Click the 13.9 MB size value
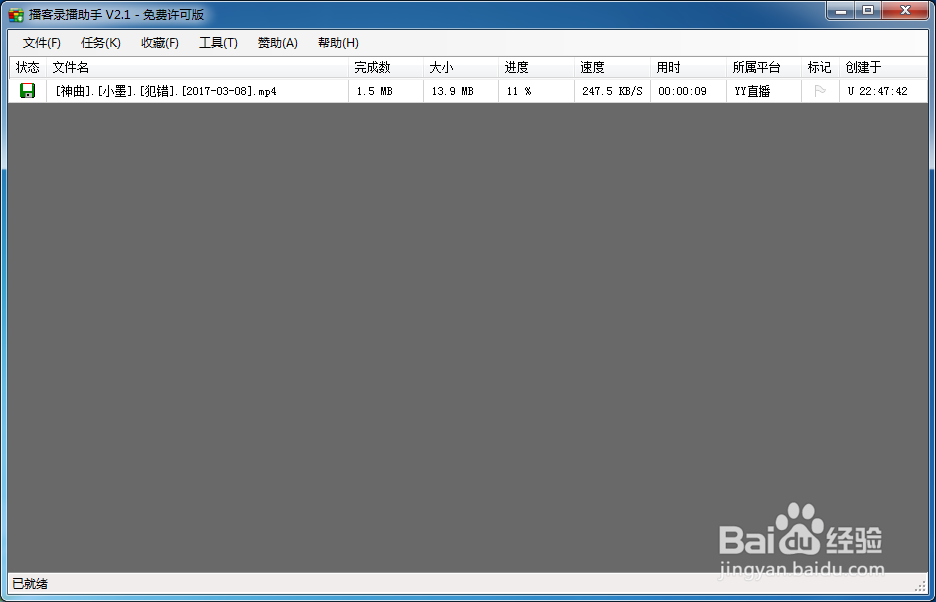The width and height of the screenshot is (936, 602). (452, 91)
